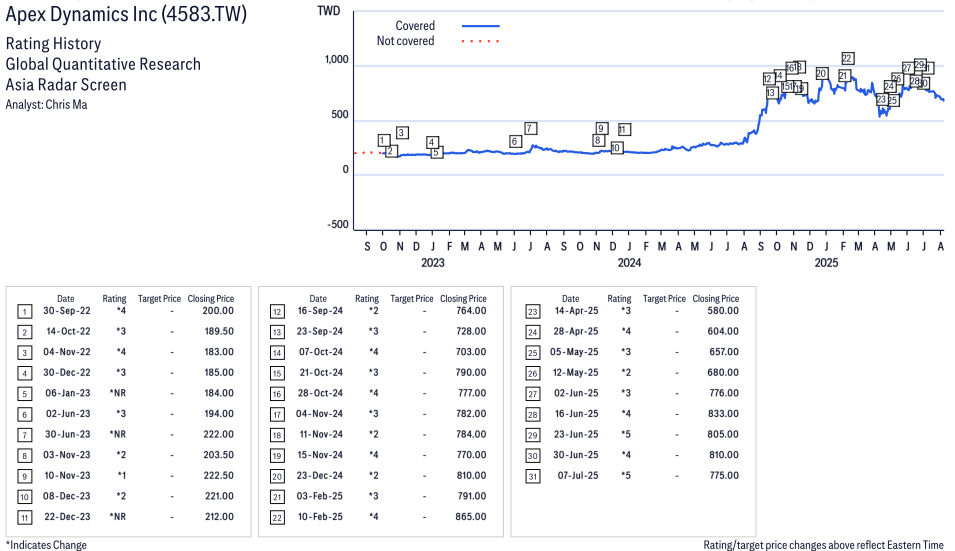Screen dimensions: 955x551
Task: Click the Covered legend label
Action: tap(415, 26)
